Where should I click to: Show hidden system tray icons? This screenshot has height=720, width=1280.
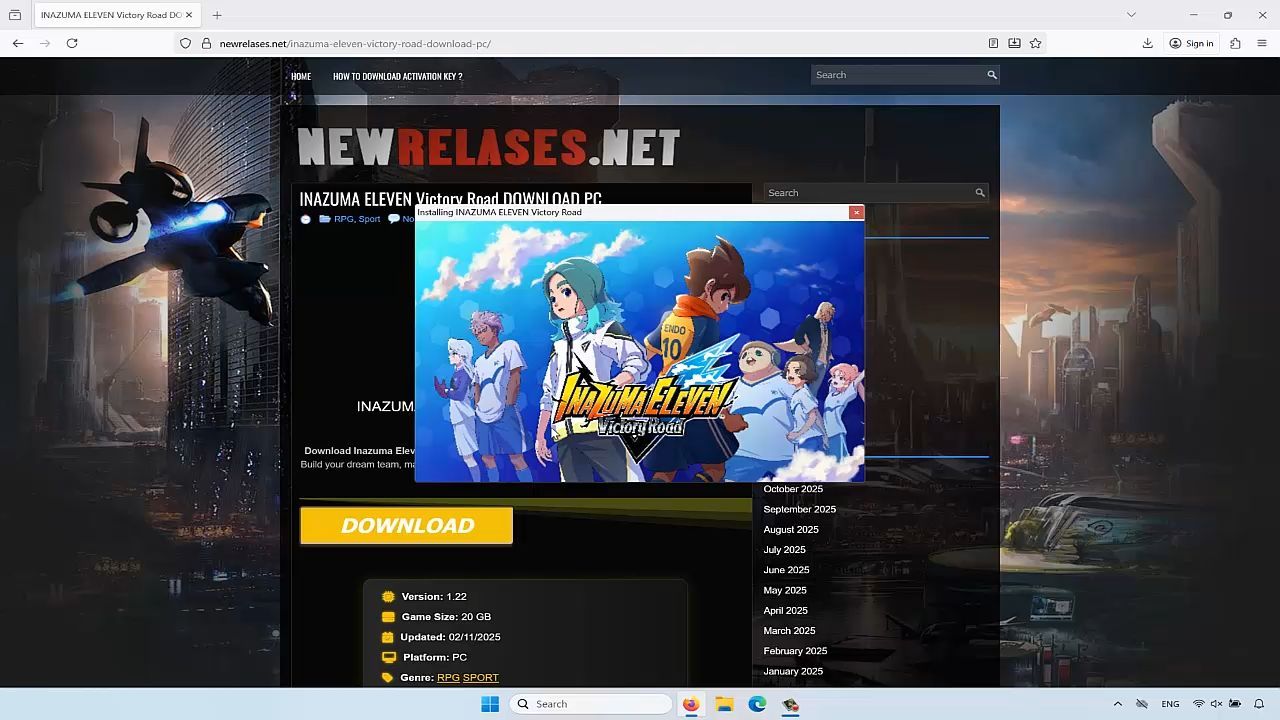1117,704
